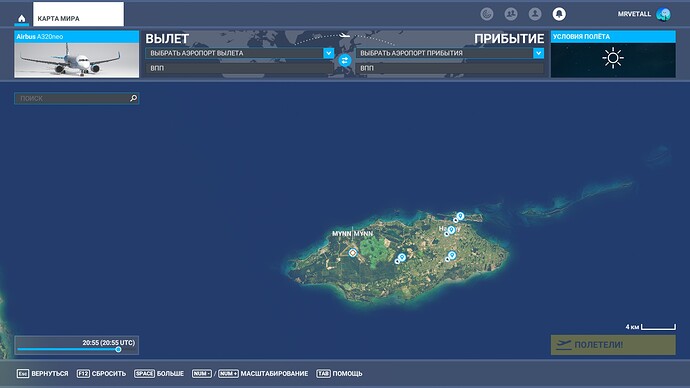690x388 pixels.
Task: Click the time-of-day slider handle
Action: [x=118, y=349]
